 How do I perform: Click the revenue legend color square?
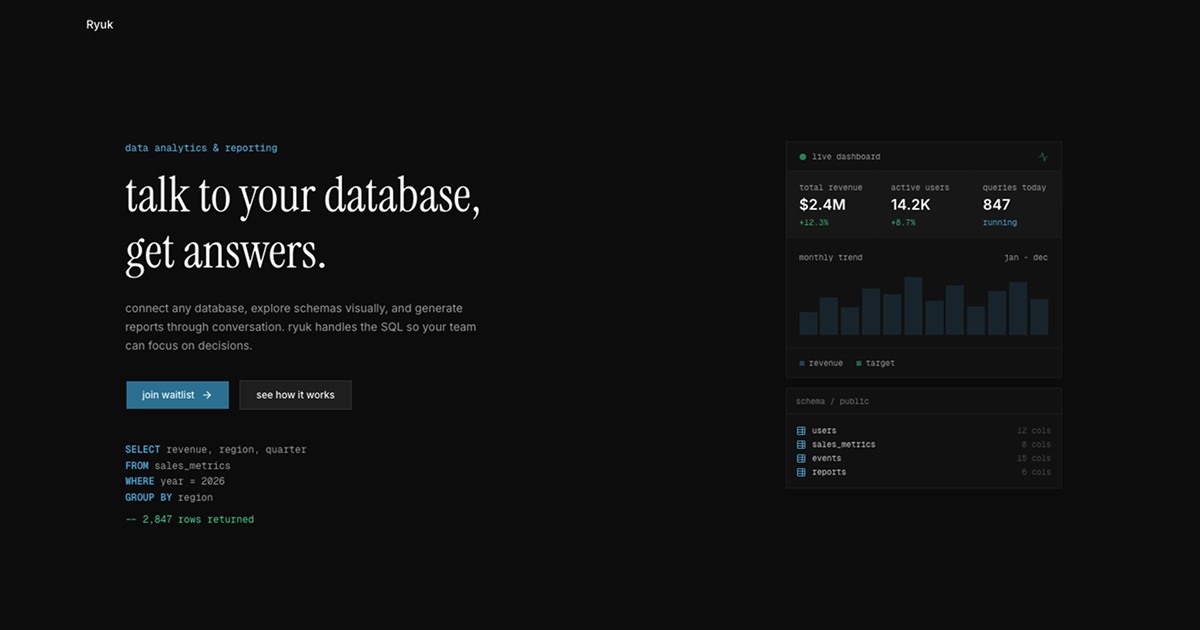point(802,363)
